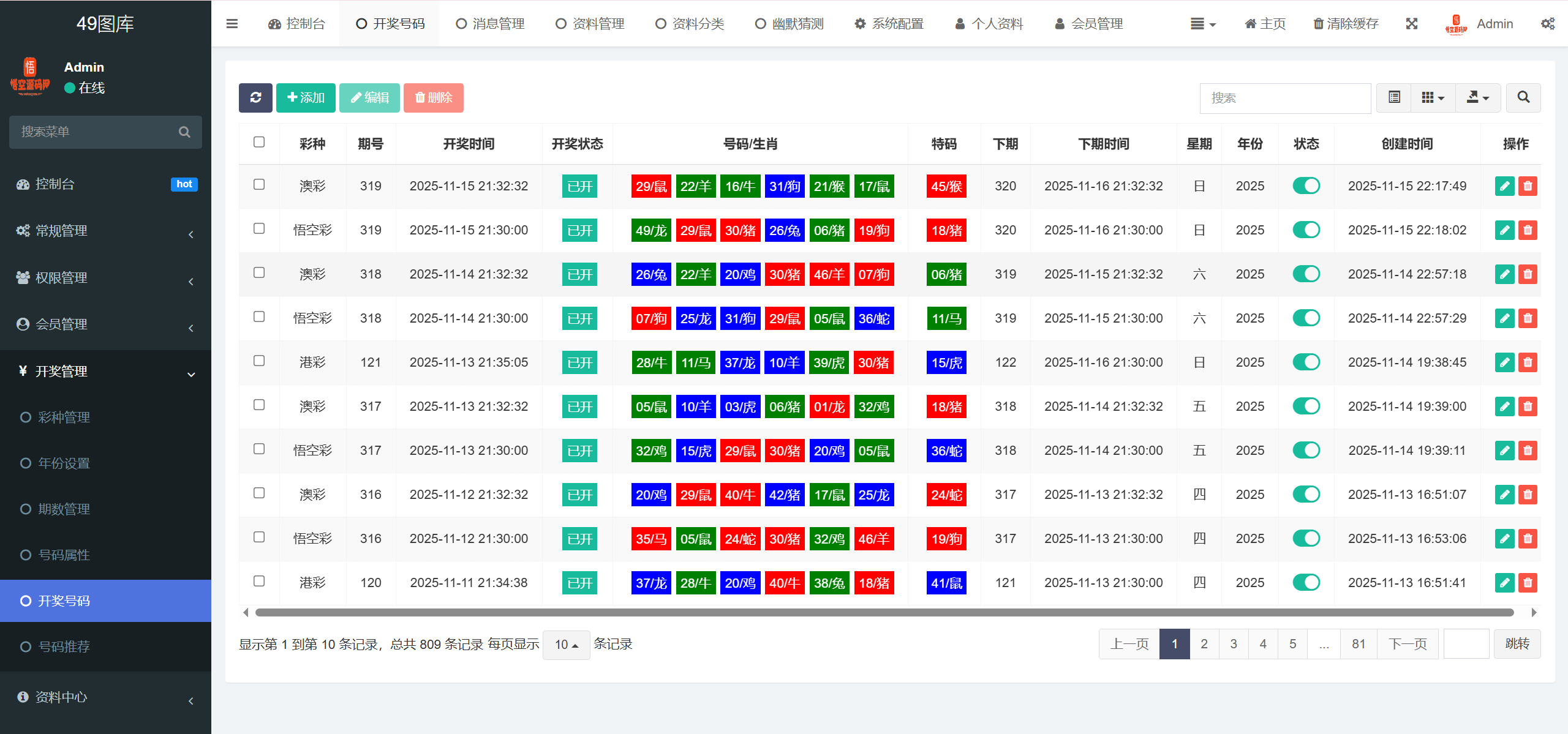Click the refresh table icon button
Screen dimensions: 1568x734
pyautogui.click(x=255, y=98)
